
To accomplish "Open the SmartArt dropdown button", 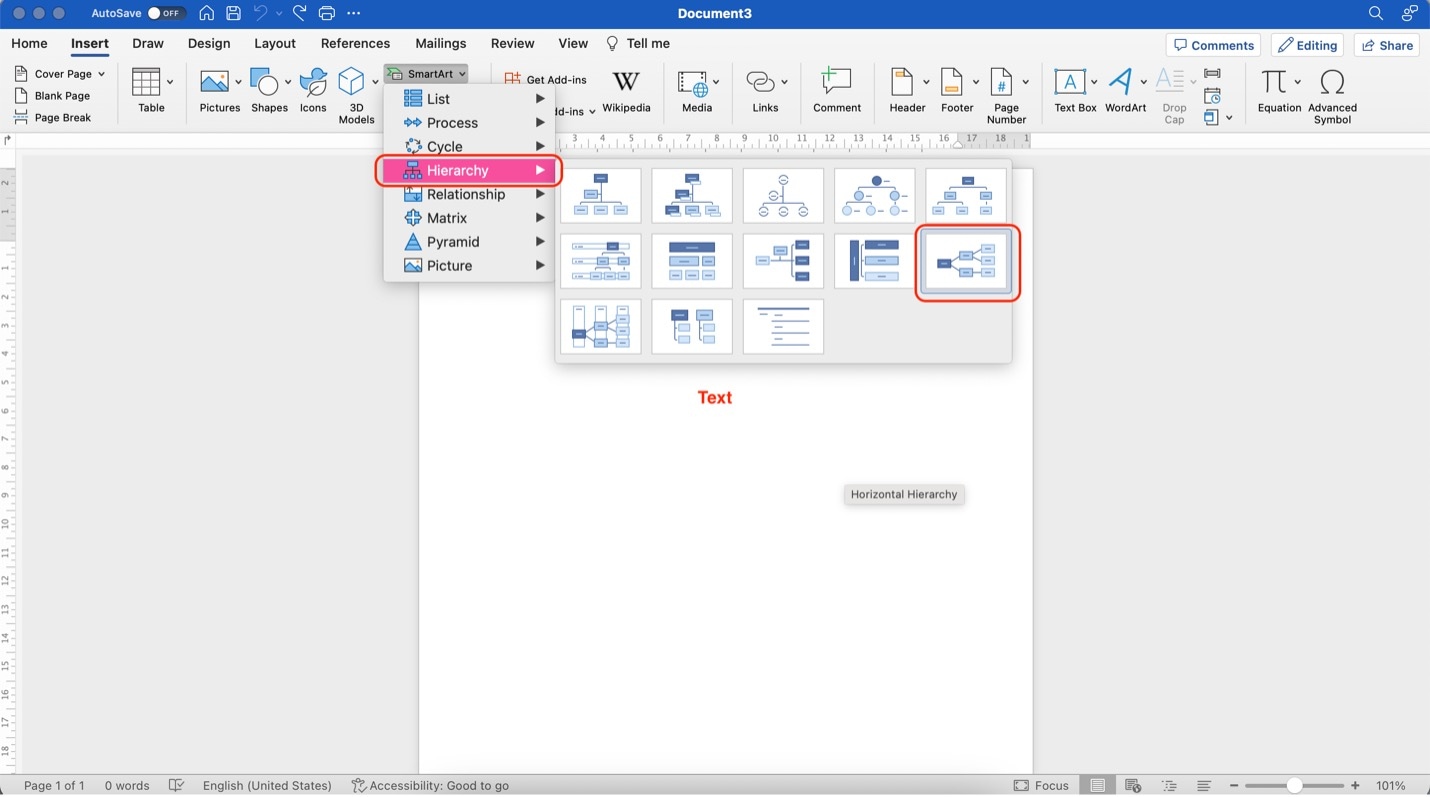I will point(427,74).
